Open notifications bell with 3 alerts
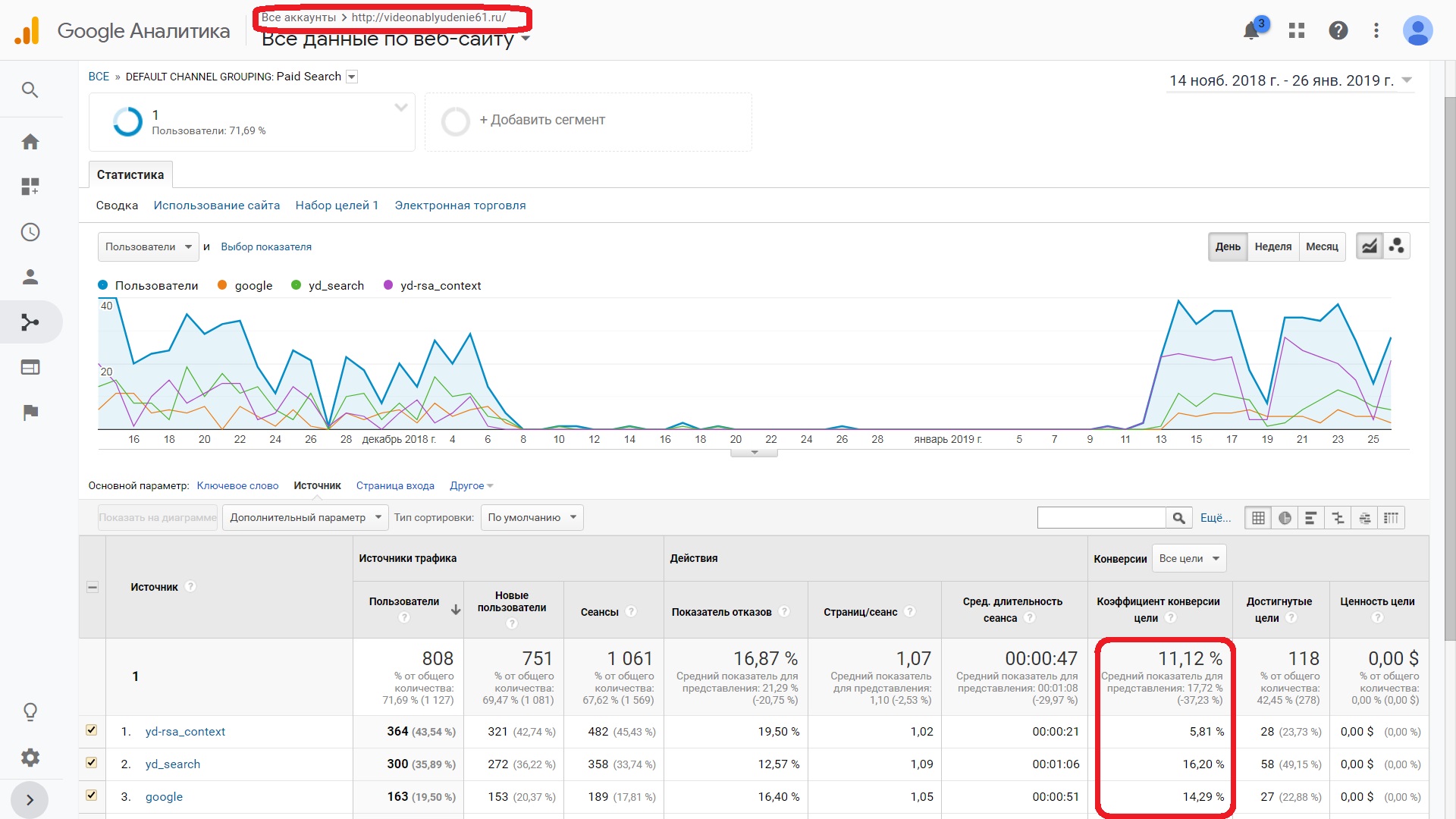This screenshot has width=1456, height=819. [1252, 30]
